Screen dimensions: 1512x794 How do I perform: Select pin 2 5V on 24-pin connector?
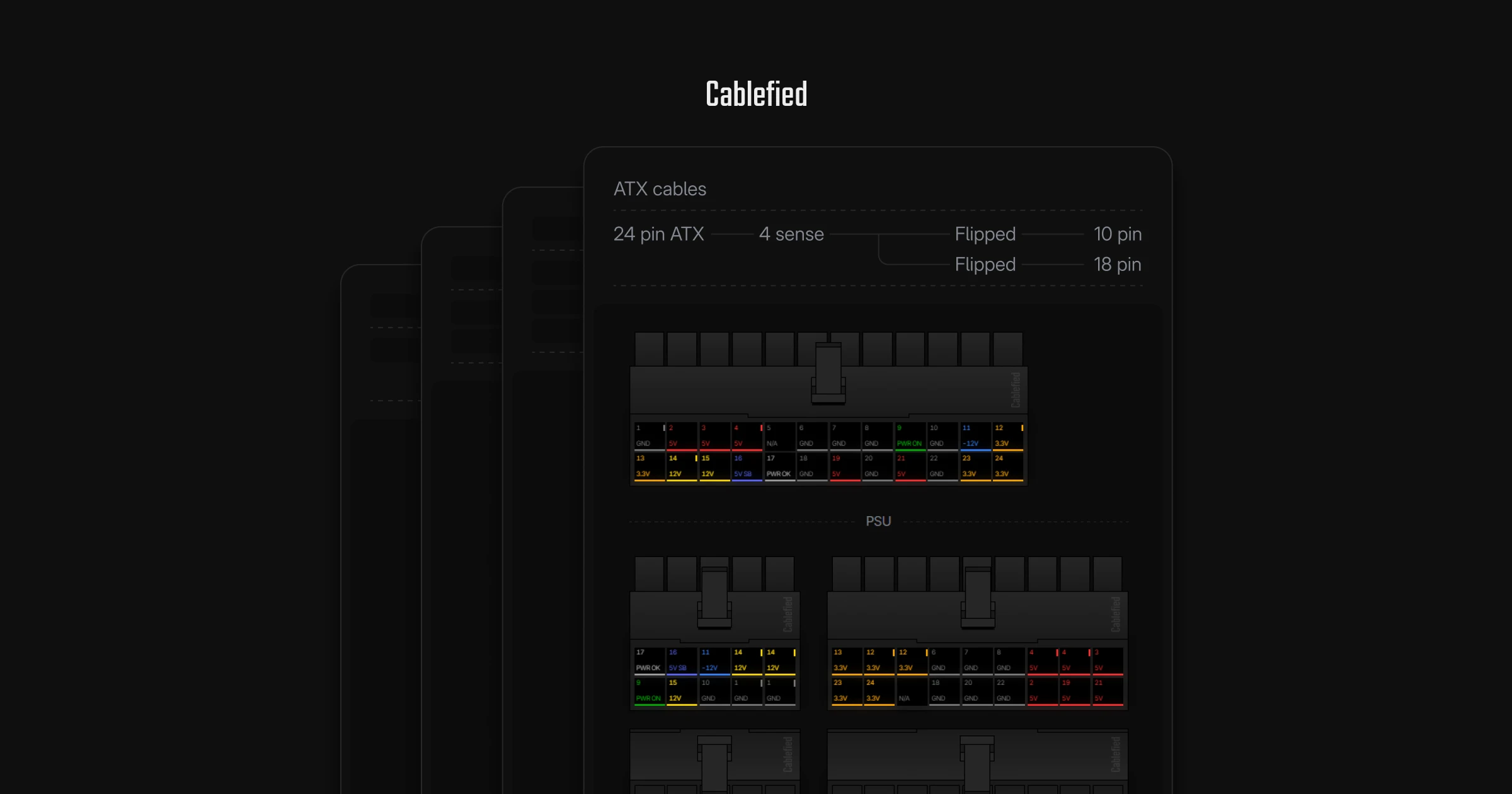pyautogui.click(x=682, y=436)
